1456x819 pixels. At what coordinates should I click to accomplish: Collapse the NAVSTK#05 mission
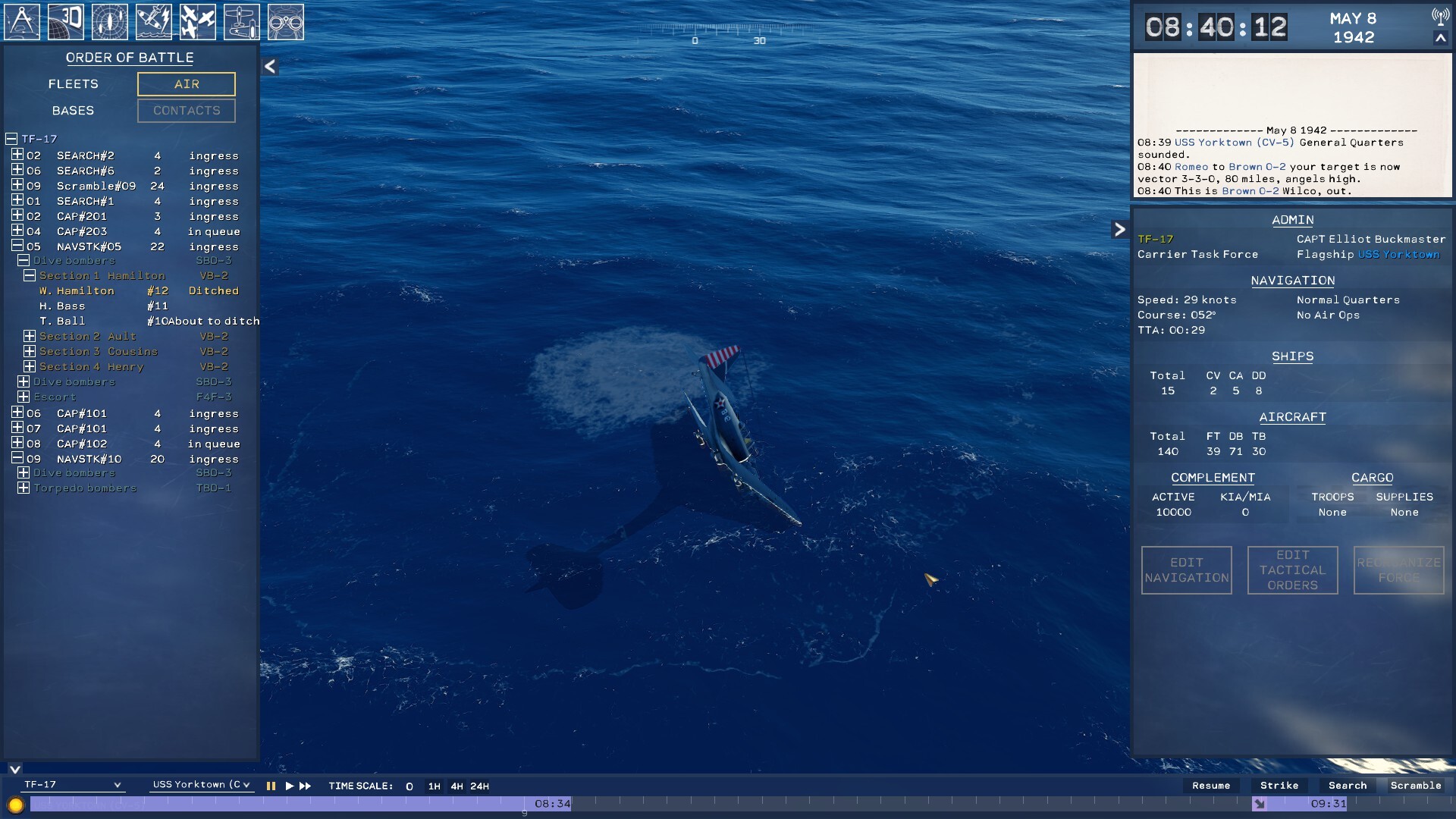click(17, 246)
